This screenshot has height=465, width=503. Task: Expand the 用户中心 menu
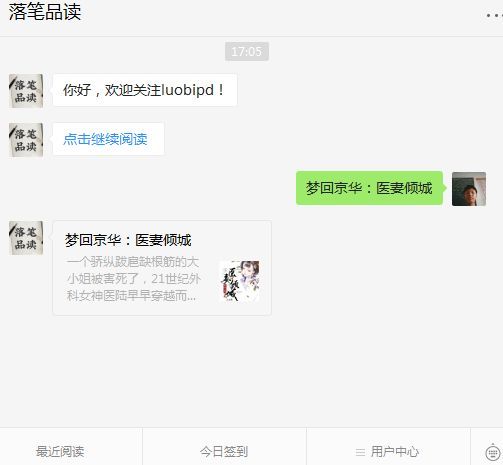tap(387, 452)
